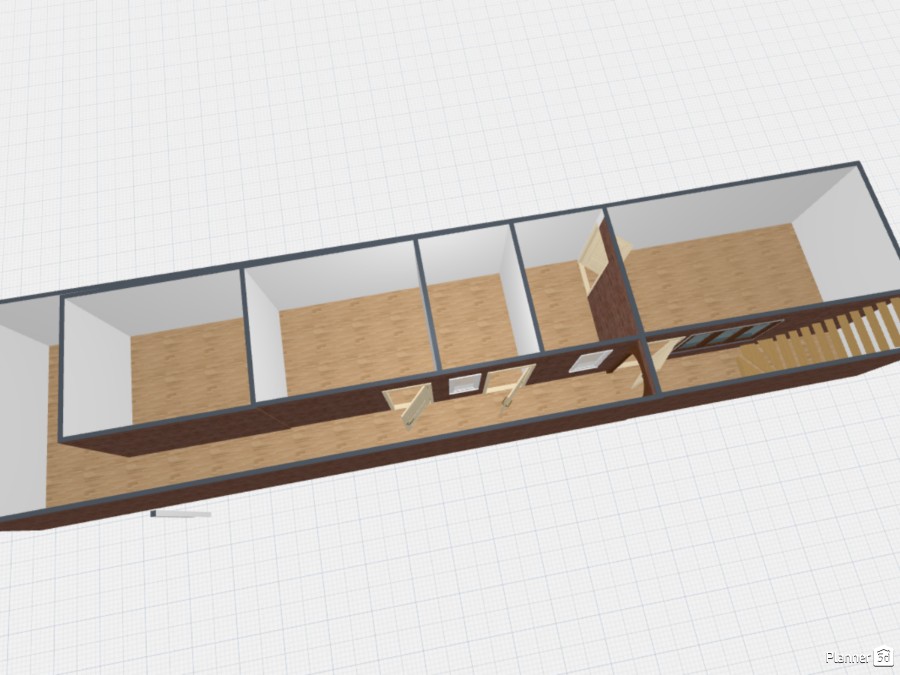Select the angled door near the corridor center
This screenshot has width=900, height=675.
(x=510, y=385)
